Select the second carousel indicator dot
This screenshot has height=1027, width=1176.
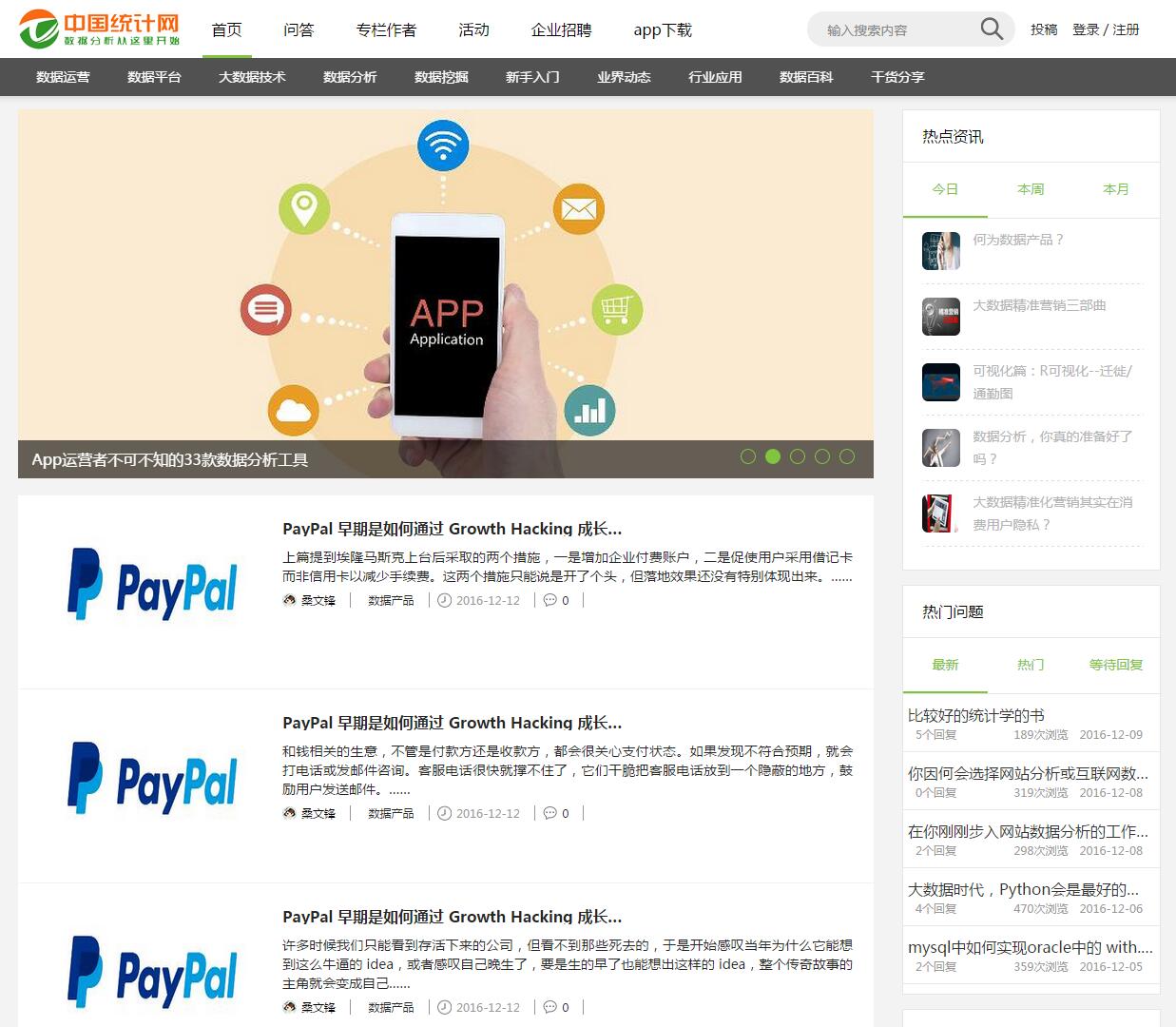click(773, 456)
